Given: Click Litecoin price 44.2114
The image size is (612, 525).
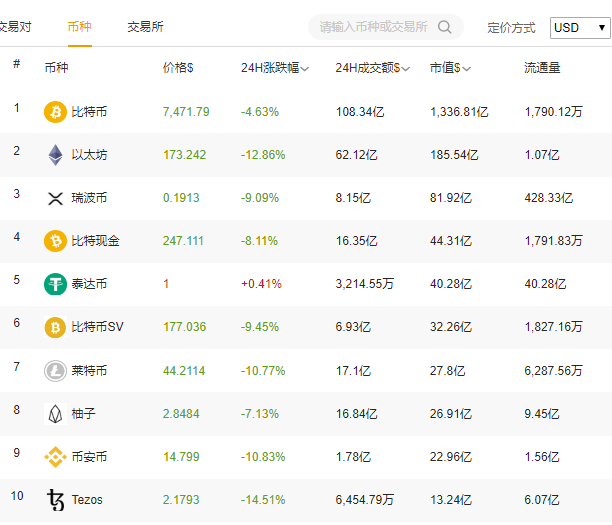Looking at the screenshot, I should click(x=184, y=370).
